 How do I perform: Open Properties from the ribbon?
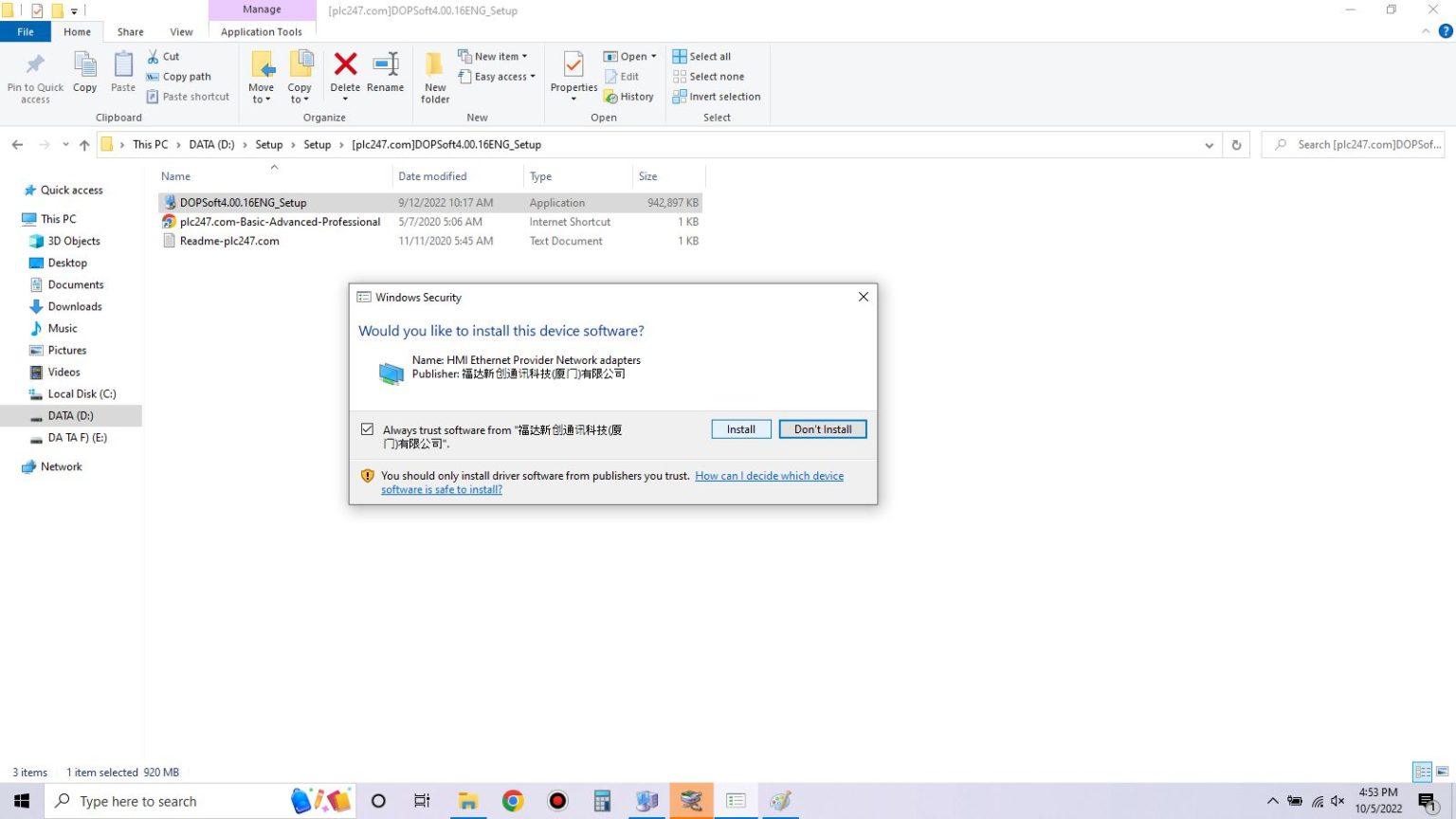pos(573,76)
